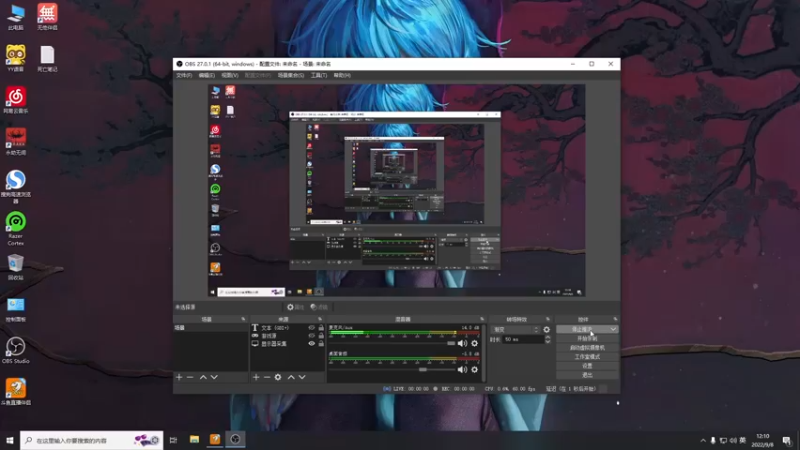
Task: Open the OBS Studio desktop shortcut
Action: [16, 350]
